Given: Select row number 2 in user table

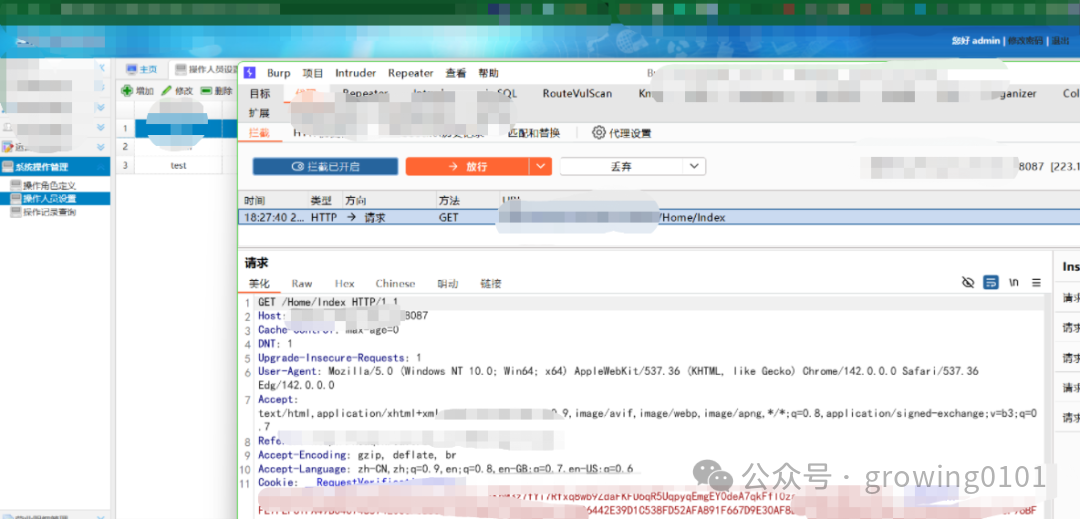Looking at the screenshot, I should 125,147.
